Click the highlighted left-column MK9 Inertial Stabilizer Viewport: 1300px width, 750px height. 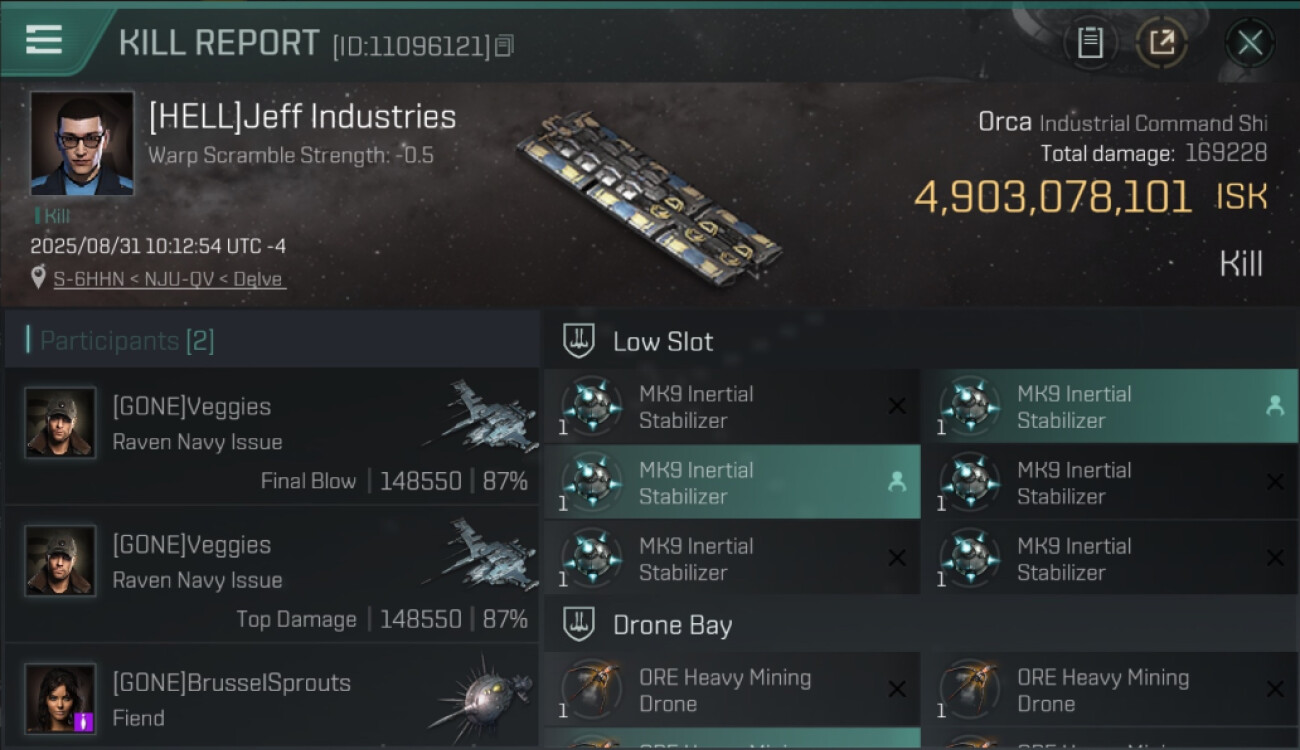pyautogui.click(x=732, y=483)
